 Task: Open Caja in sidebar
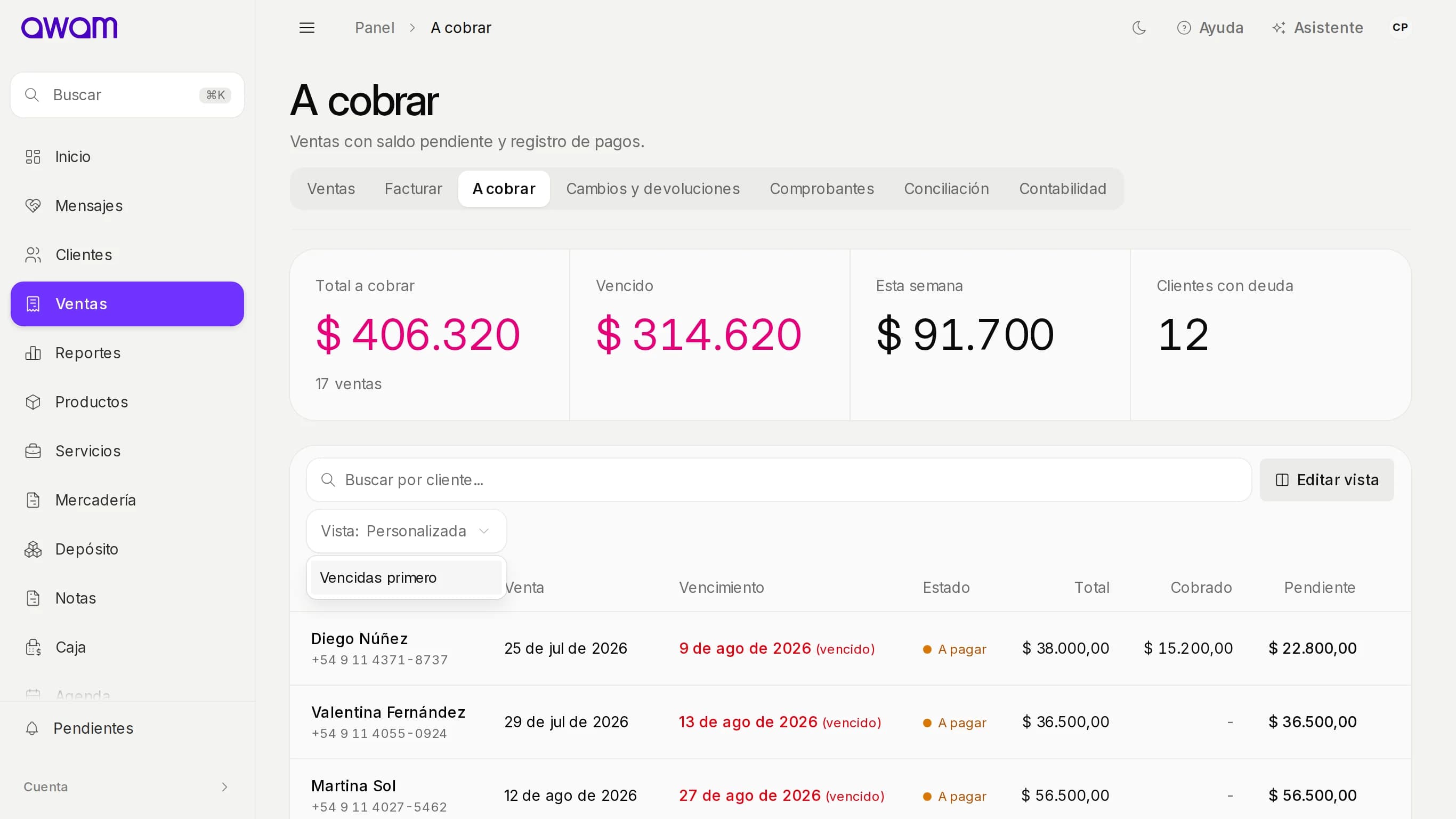pyautogui.click(x=127, y=647)
